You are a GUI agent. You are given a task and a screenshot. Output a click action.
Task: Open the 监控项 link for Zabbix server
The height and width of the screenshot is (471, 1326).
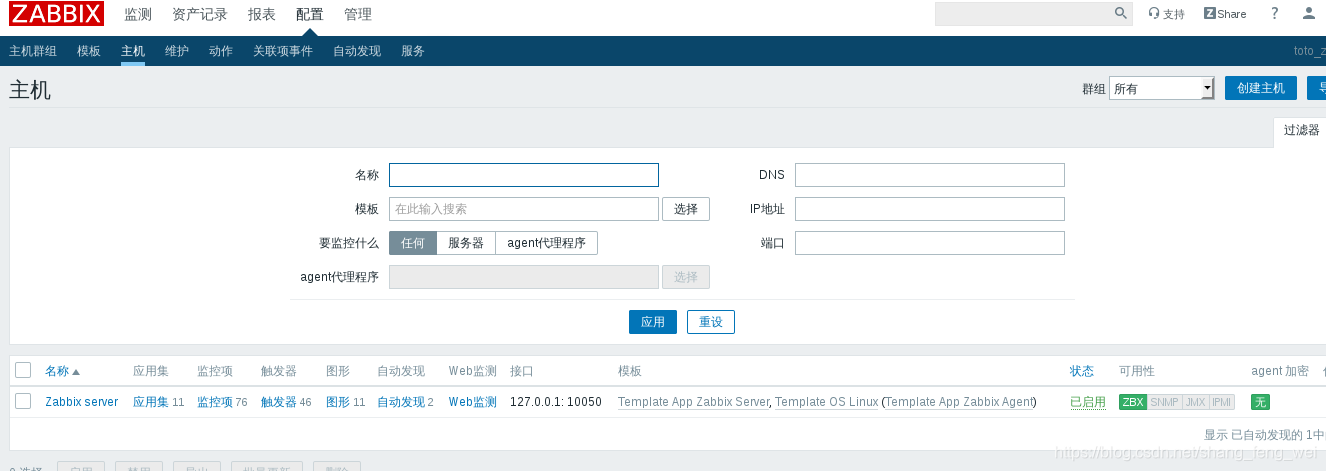[x=215, y=402]
